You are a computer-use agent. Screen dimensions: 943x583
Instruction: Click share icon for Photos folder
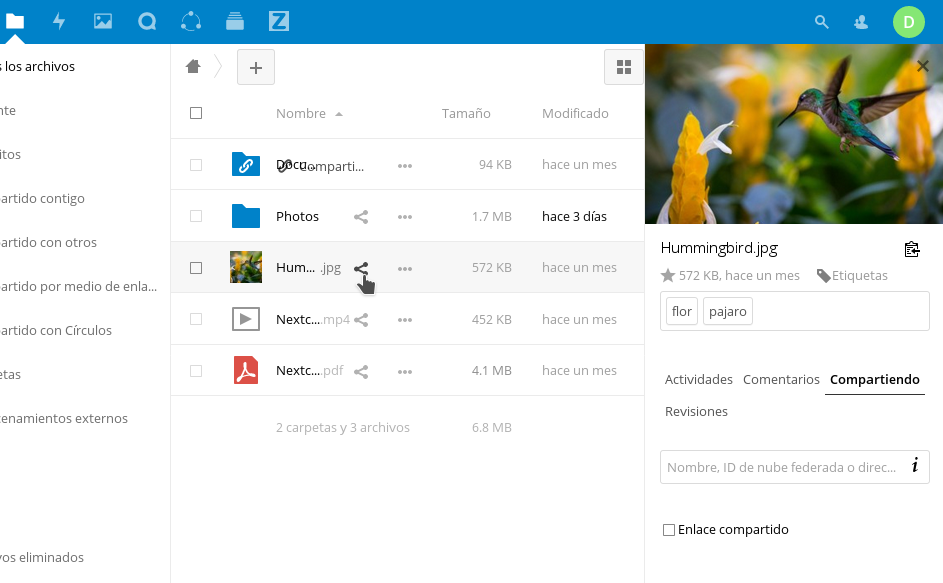(x=361, y=217)
